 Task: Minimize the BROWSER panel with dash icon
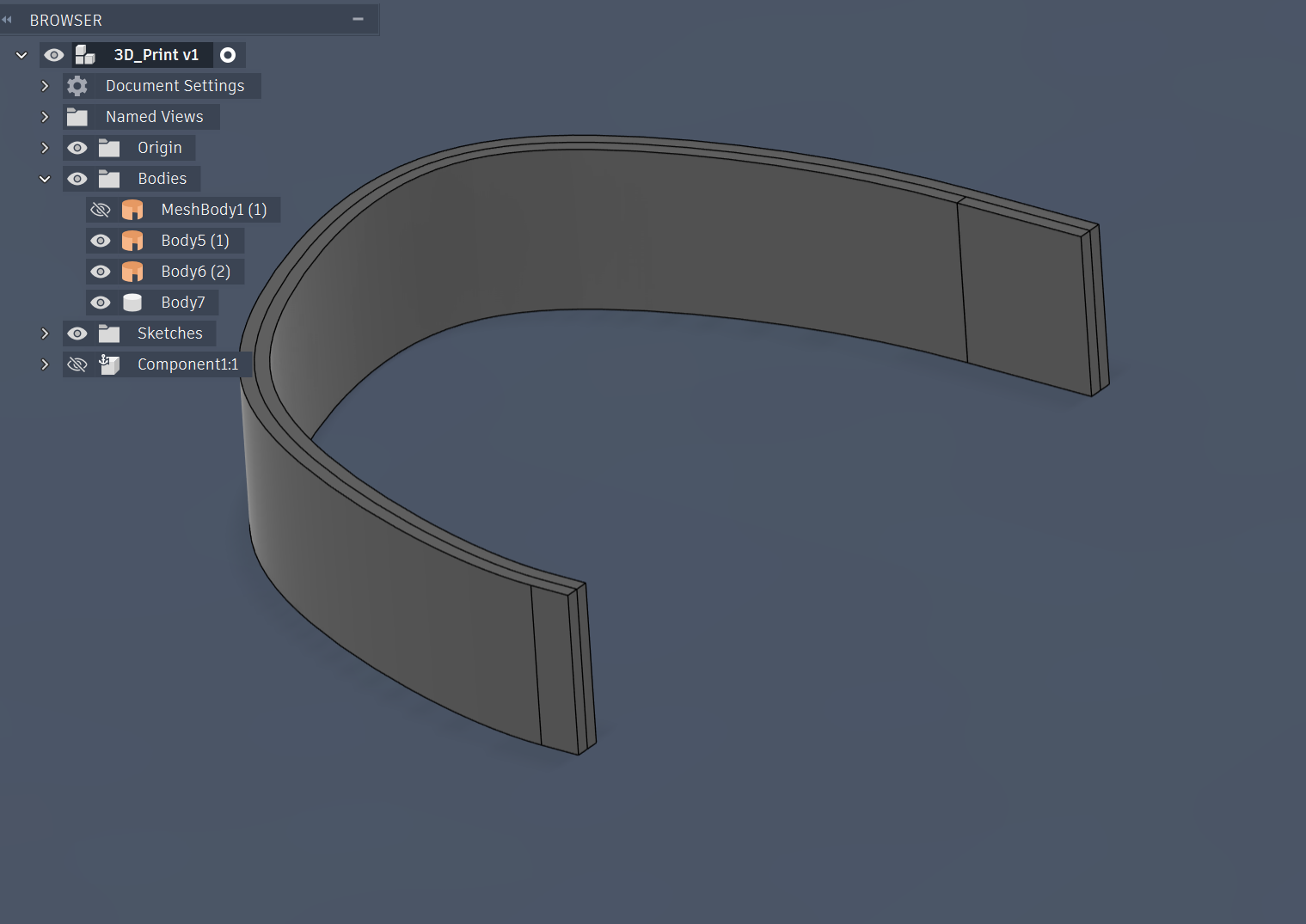[x=358, y=19]
